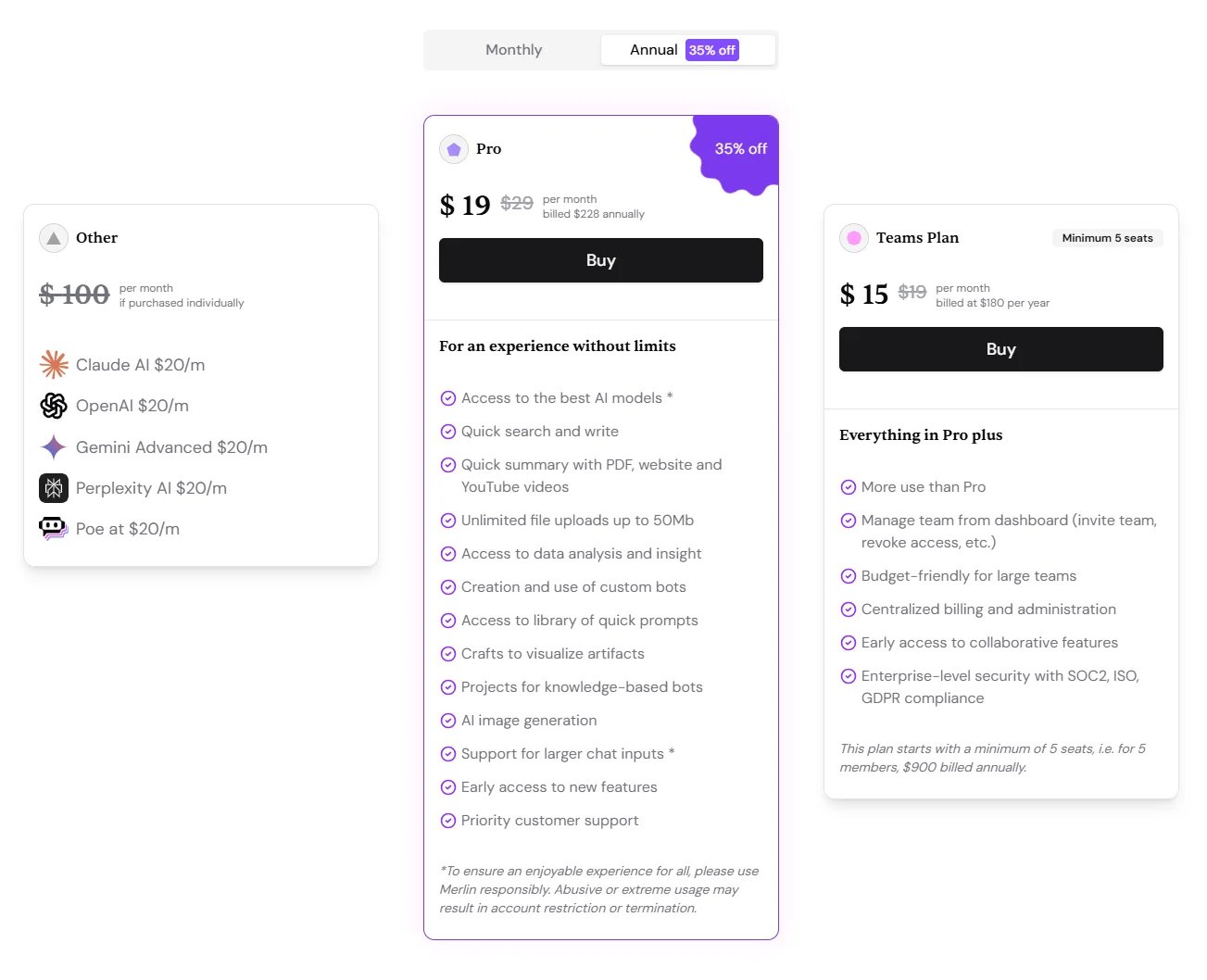Screen dimensions: 1207x980
Task: Select the OpenAI logo icon
Action: point(54,406)
